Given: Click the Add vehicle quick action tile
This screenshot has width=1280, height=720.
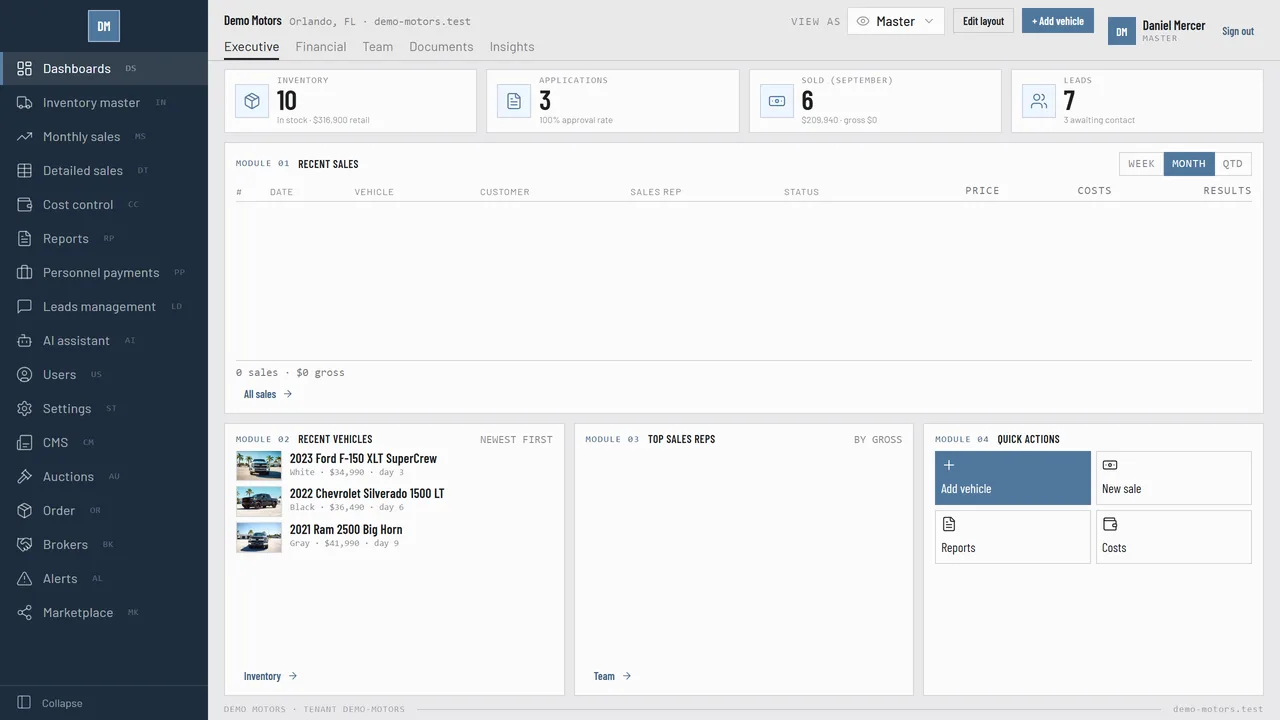Looking at the screenshot, I should click(x=1013, y=478).
